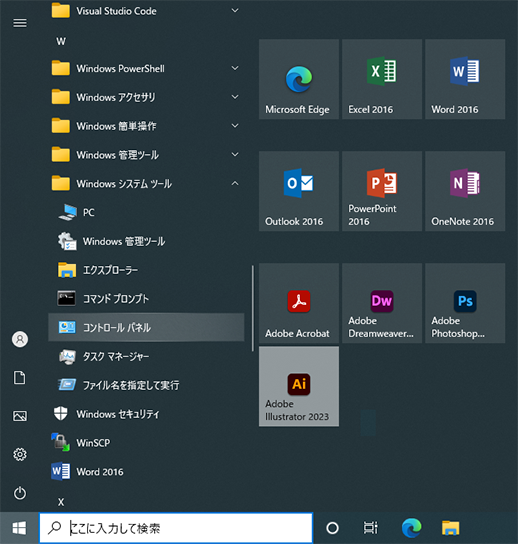Click the ここに入力して検索 search box
Image resolution: width=518 pixels, height=544 pixels.
[x=176, y=528]
